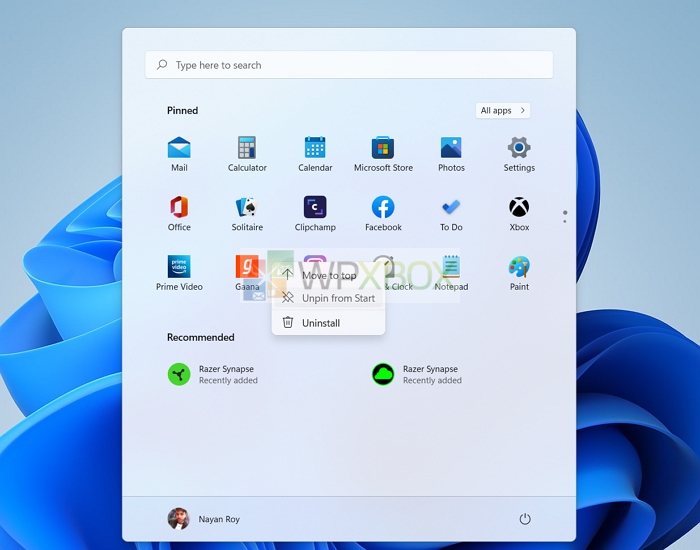Select Uninstall from context menu
The image size is (700, 550).
(328, 322)
